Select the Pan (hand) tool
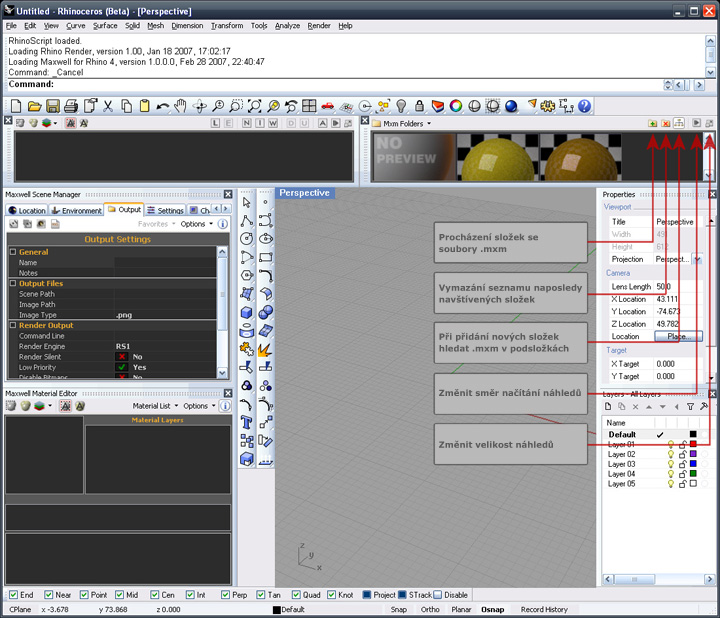The image size is (720, 618). [x=180, y=106]
